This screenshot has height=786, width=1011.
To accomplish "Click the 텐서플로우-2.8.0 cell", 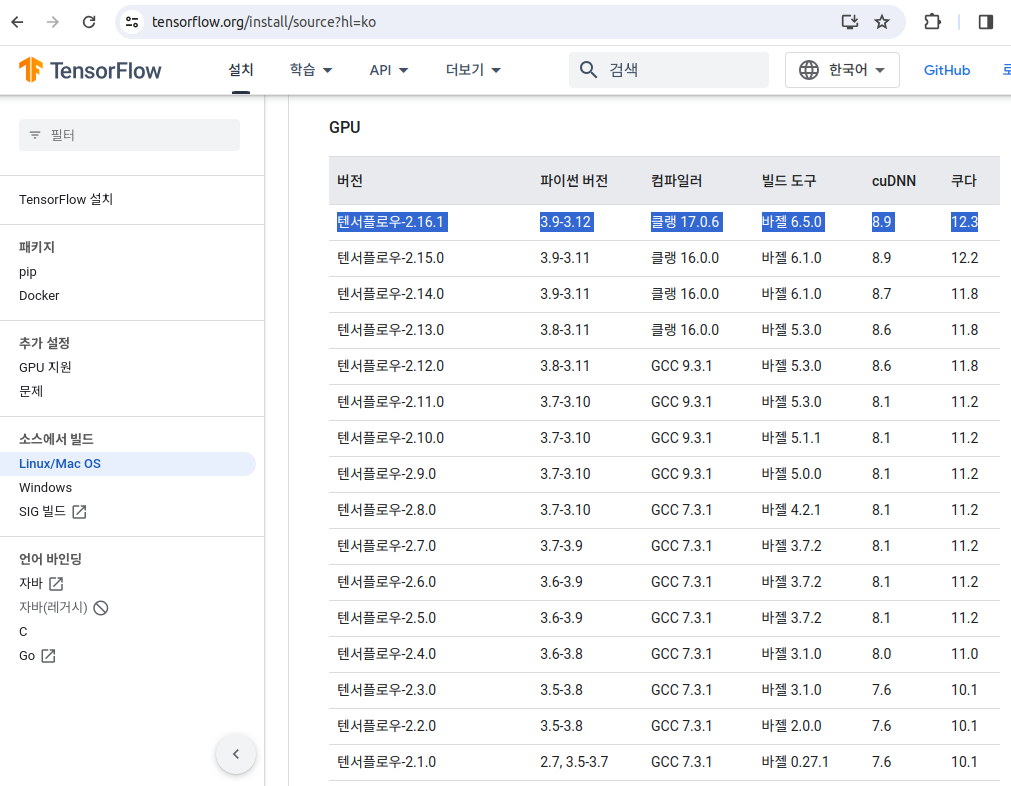I will click(x=386, y=510).
